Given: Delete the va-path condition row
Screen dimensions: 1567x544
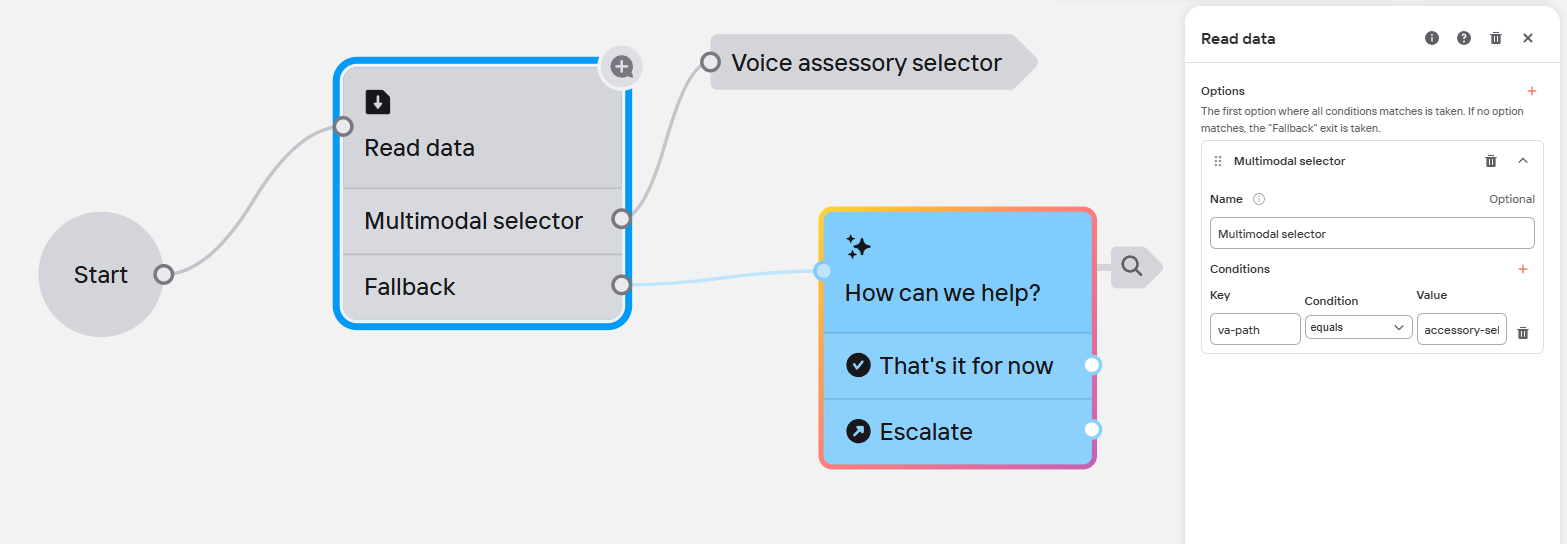Looking at the screenshot, I should (x=1523, y=333).
